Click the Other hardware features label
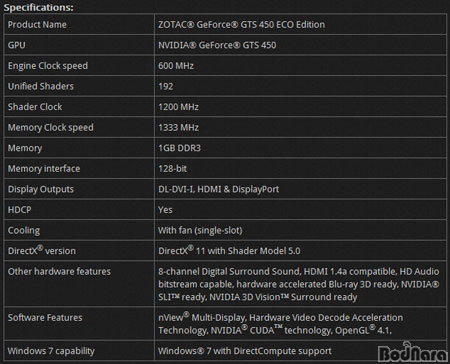 pos(59,272)
